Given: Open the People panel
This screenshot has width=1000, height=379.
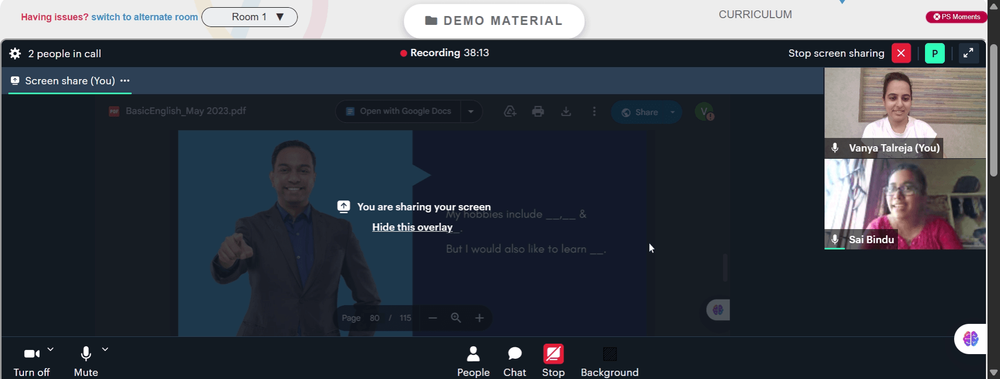Looking at the screenshot, I should coord(473,362).
